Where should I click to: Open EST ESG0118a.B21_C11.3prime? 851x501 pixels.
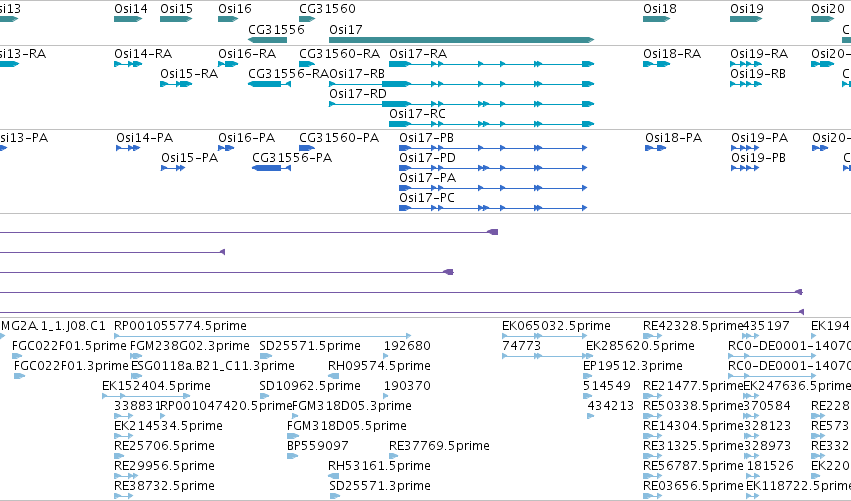[x=213, y=366]
